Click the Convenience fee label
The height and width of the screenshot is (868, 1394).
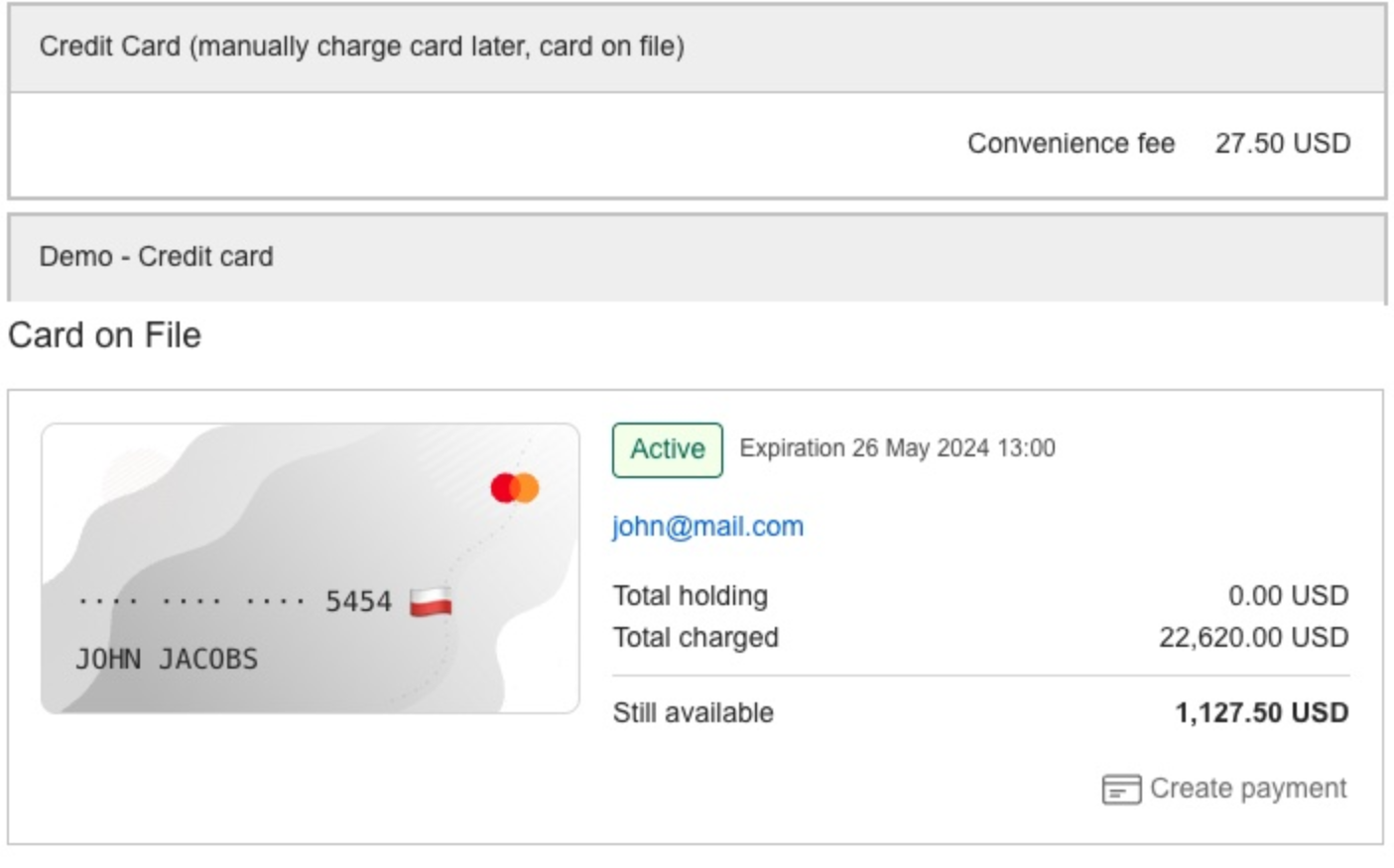point(1071,144)
